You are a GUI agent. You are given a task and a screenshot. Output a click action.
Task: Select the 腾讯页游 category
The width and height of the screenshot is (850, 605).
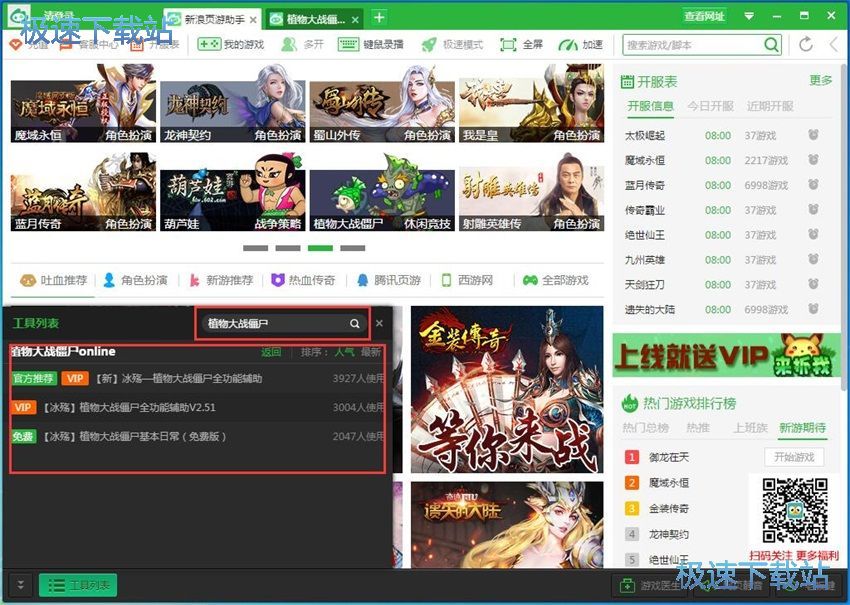coord(389,280)
